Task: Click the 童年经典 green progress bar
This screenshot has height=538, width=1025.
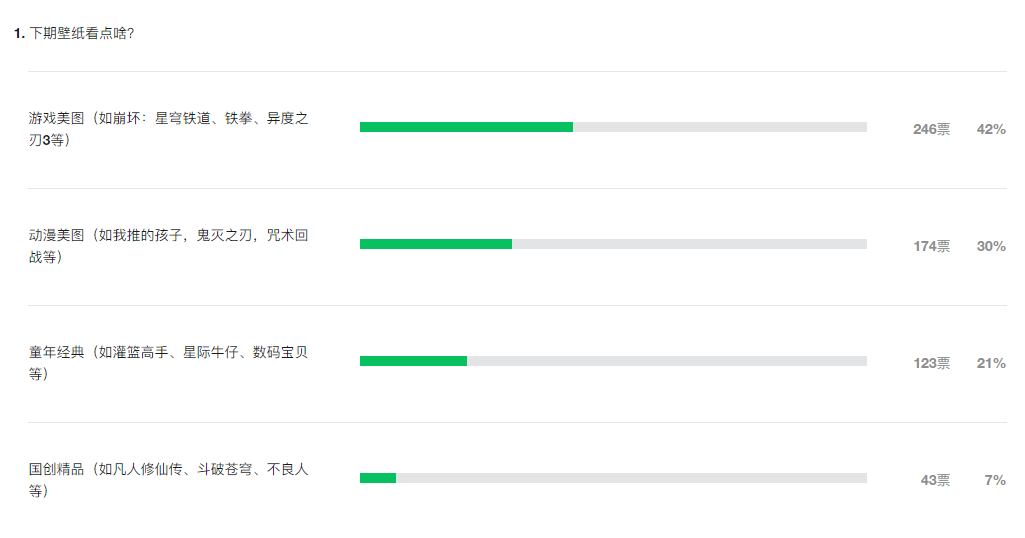Action: click(413, 361)
